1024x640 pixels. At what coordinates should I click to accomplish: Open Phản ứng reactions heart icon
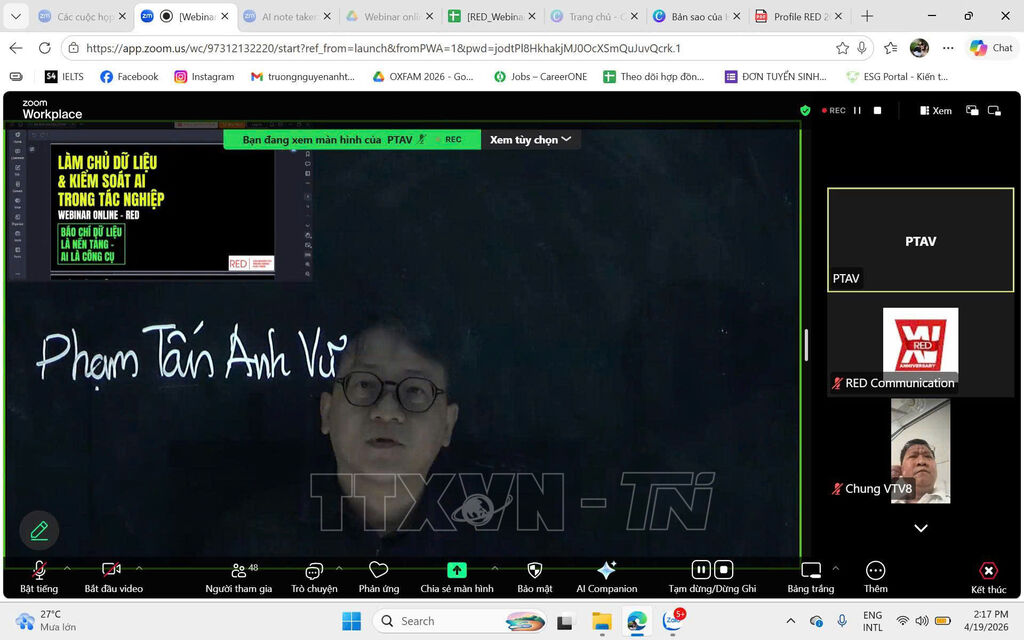click(378, 571)
